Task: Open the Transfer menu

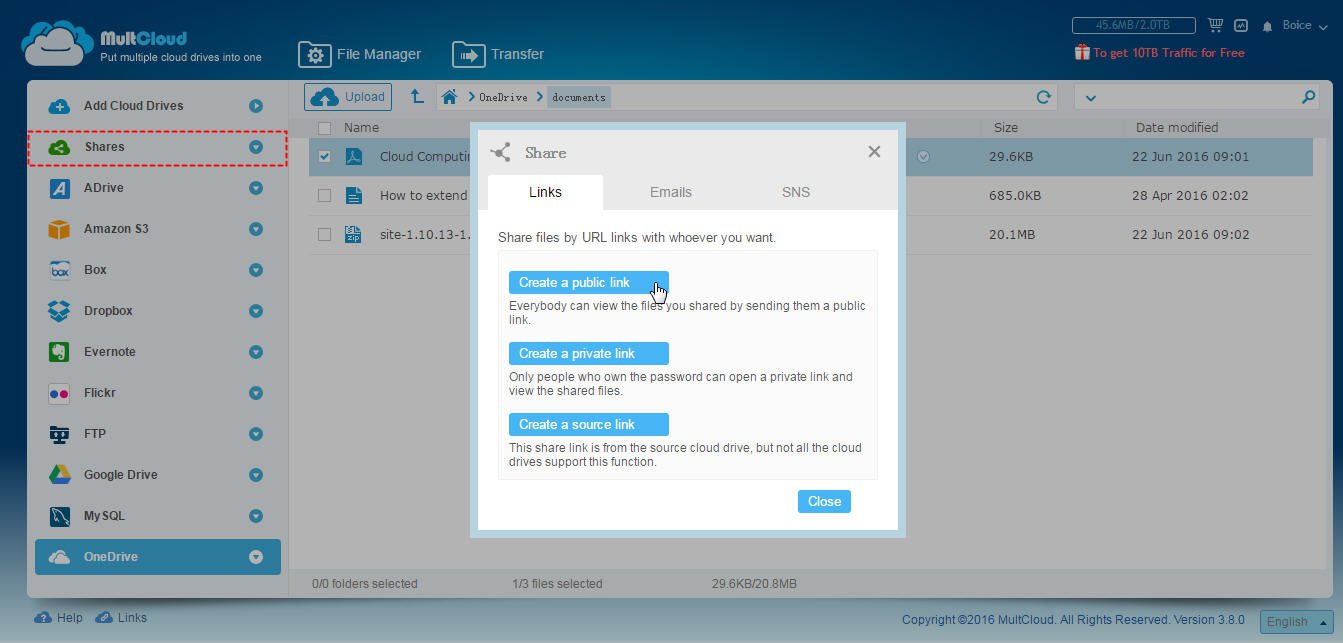Action: tap(498, 54)
